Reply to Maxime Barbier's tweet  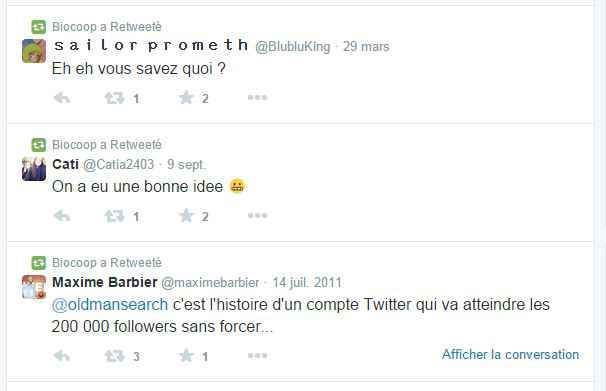click(x=62, y=356)
